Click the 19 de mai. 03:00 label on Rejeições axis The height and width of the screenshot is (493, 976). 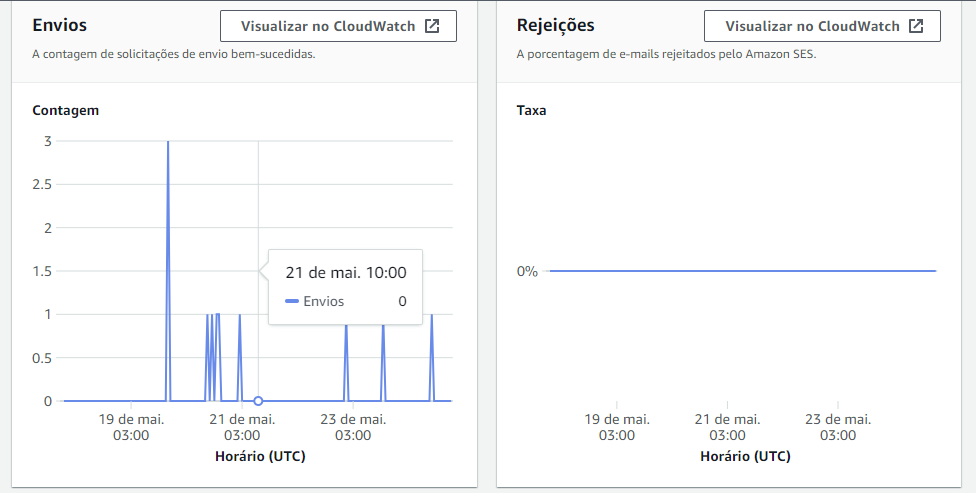[617, 427]
